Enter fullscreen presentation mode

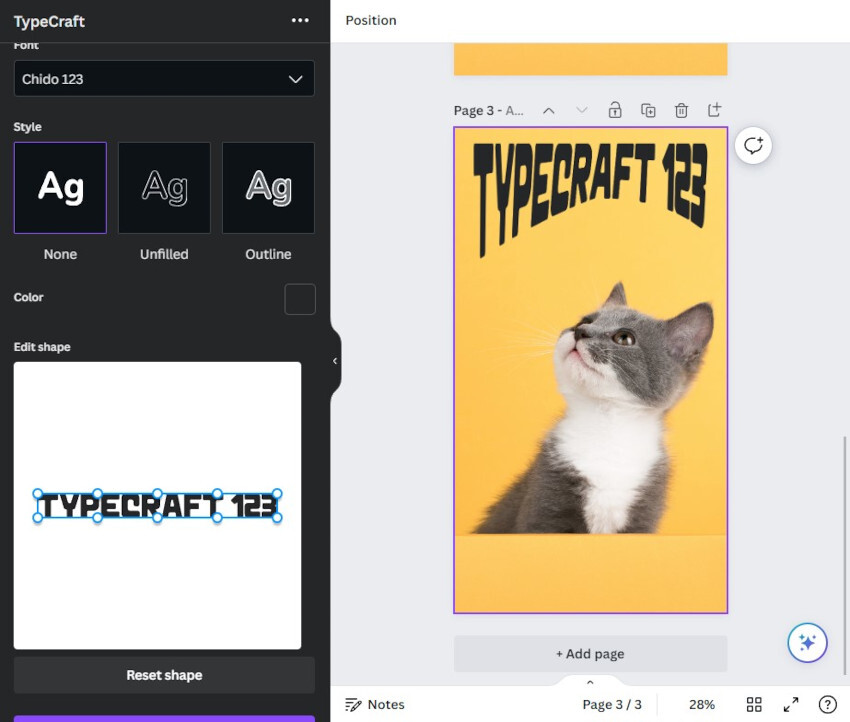(791, 704)
